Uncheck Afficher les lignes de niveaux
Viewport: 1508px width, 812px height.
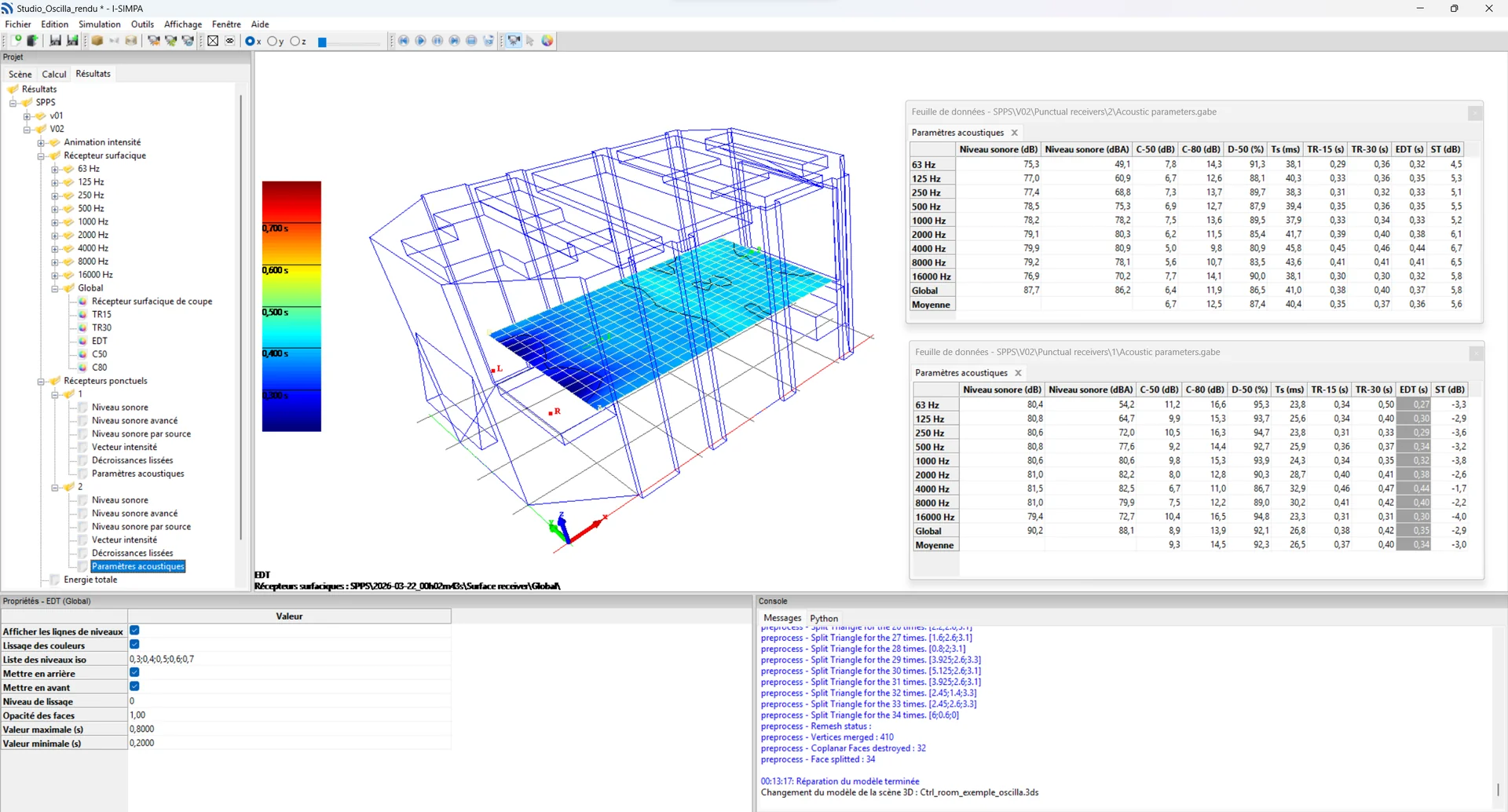[x=134, y=631]
